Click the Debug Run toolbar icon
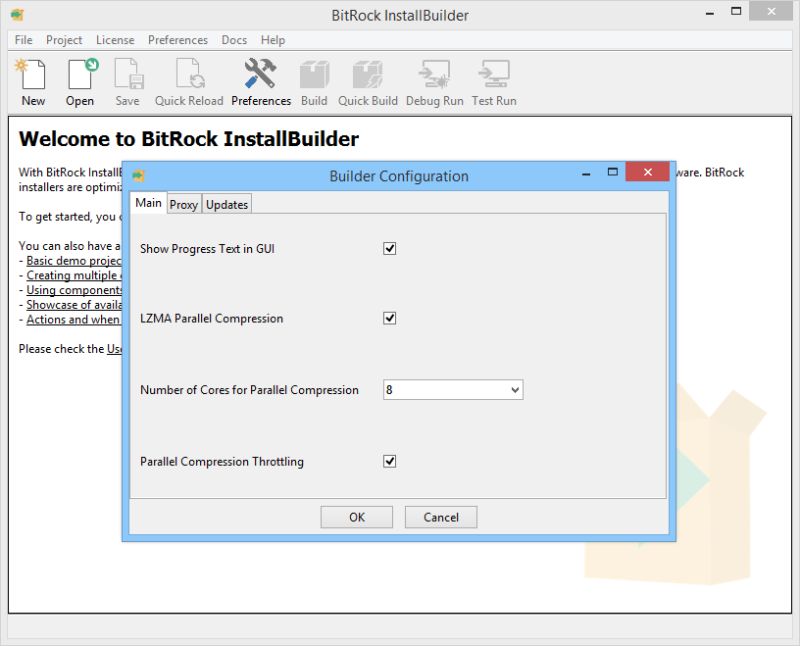The width and height of the screenshot is (800, 646). tap(434, 74)
